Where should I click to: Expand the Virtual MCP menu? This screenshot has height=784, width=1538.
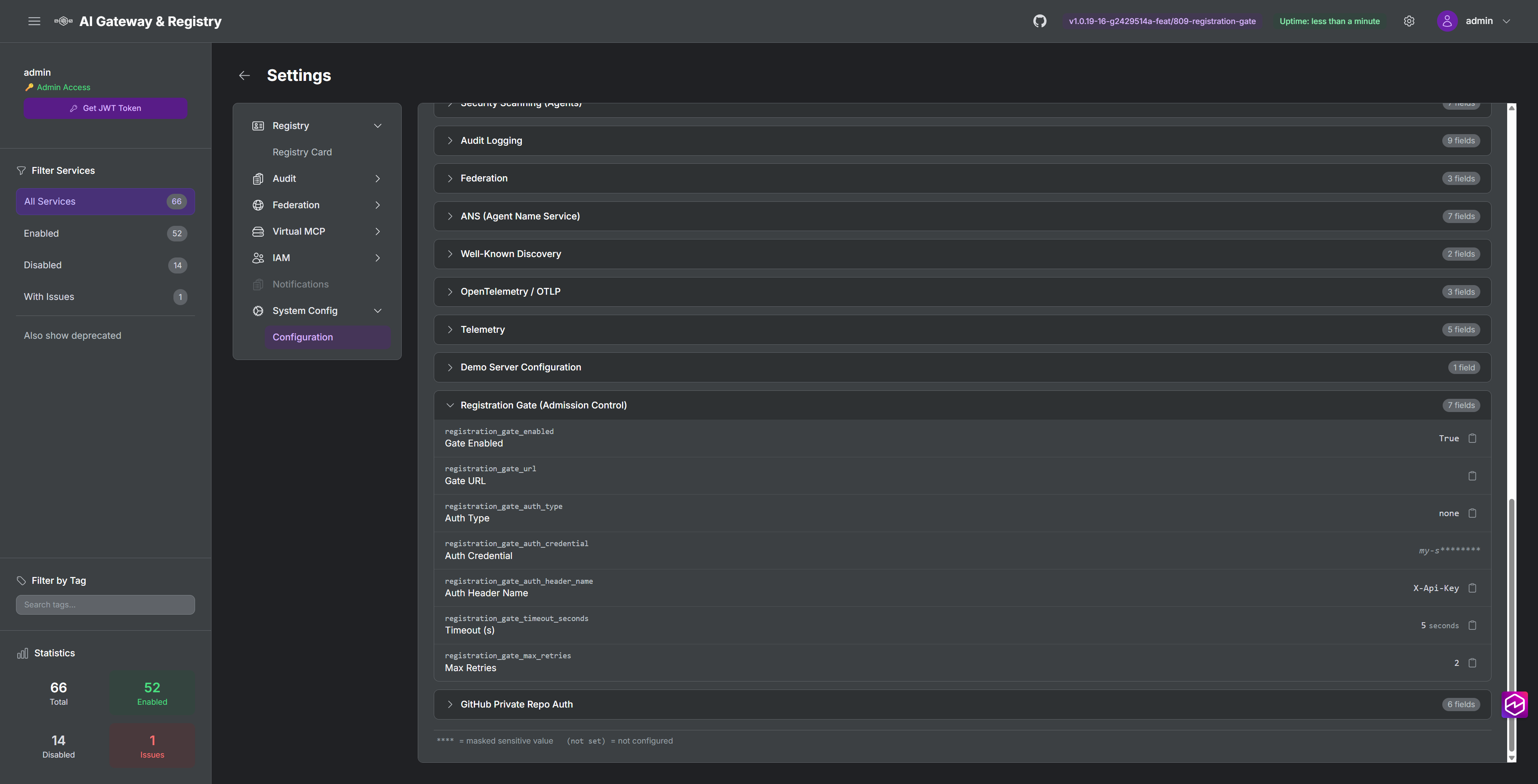(x=377, y=231)
